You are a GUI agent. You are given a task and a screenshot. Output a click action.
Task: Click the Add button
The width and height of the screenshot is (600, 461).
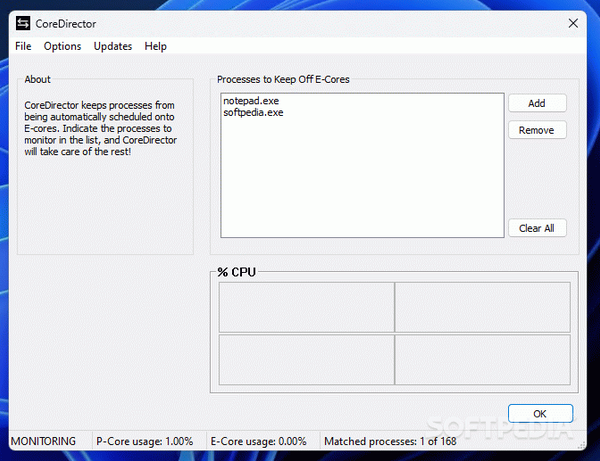tap(537, 103)
